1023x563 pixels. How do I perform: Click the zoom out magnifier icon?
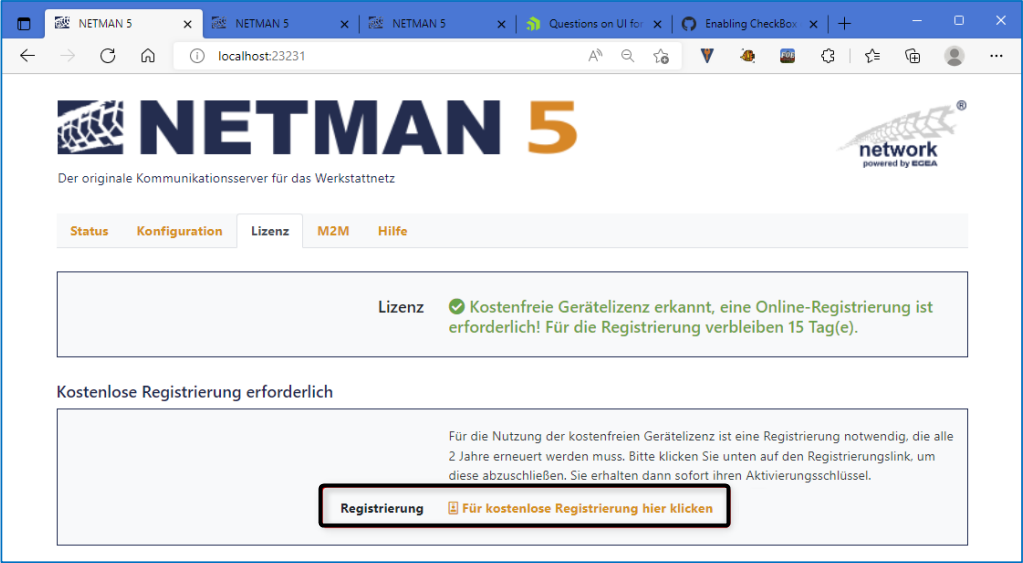(x=628, y=56)
